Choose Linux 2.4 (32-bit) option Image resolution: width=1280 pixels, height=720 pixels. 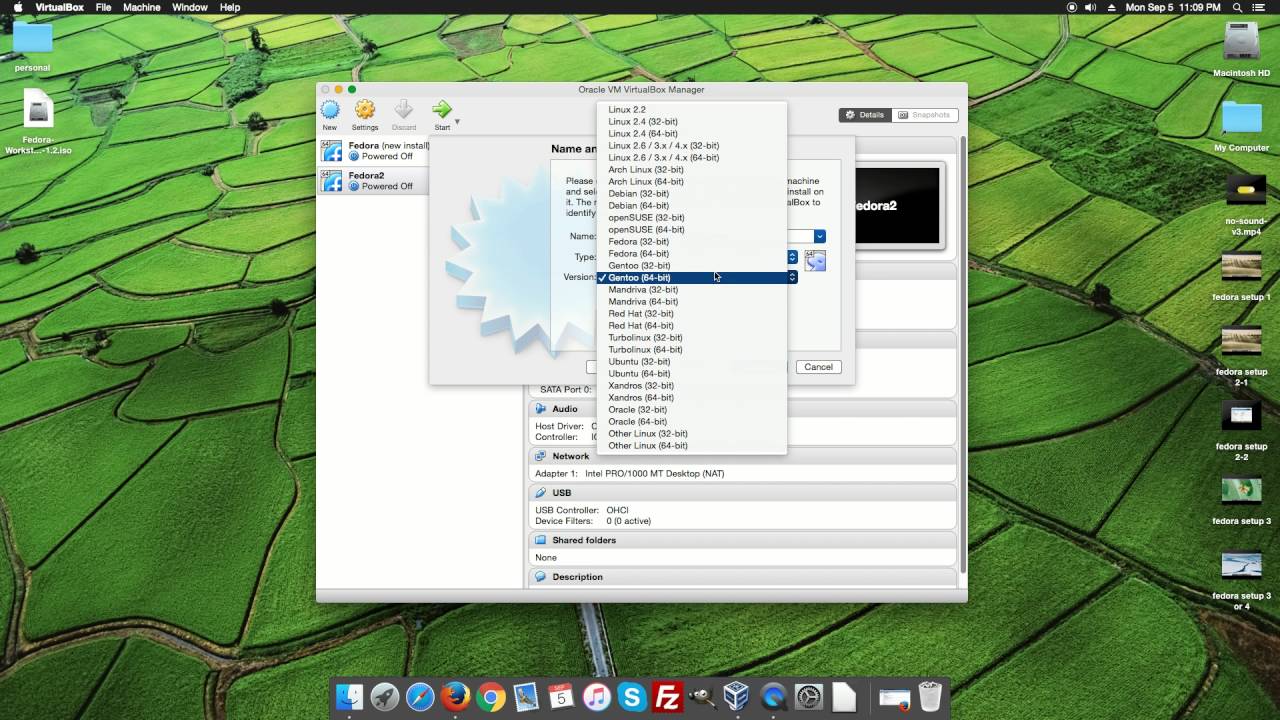pyautogui.click(x=691, y=121)
